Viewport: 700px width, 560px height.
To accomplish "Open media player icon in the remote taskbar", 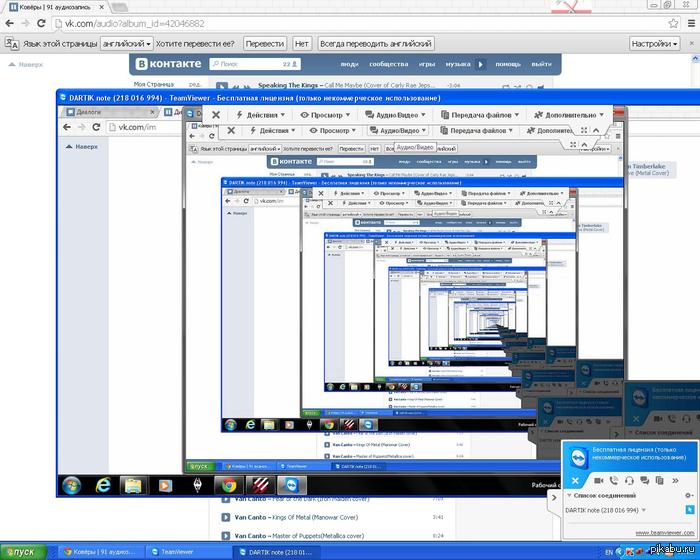I will pos(164,485).
